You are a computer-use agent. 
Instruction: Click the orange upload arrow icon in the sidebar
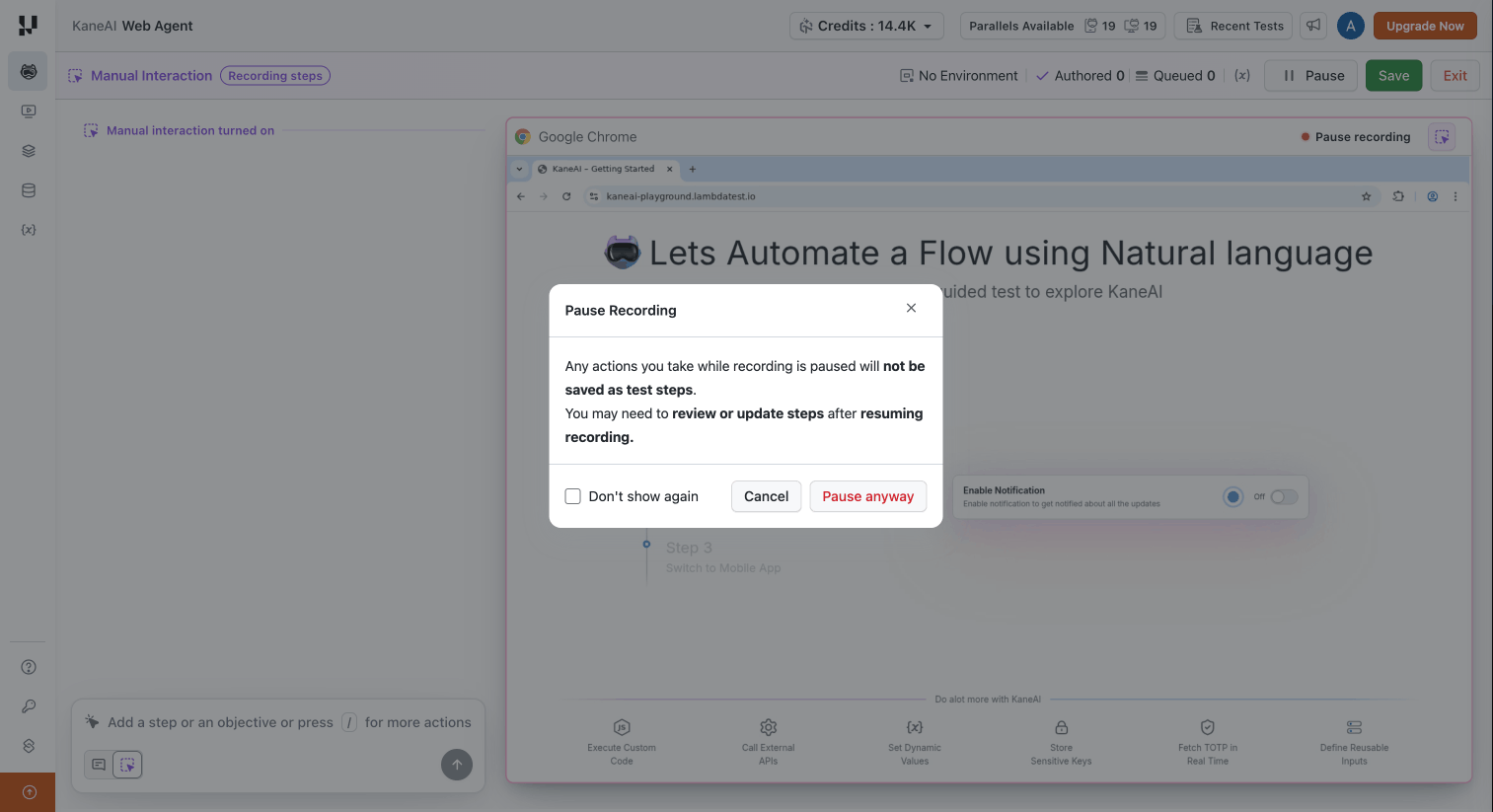tap(29, 792)
